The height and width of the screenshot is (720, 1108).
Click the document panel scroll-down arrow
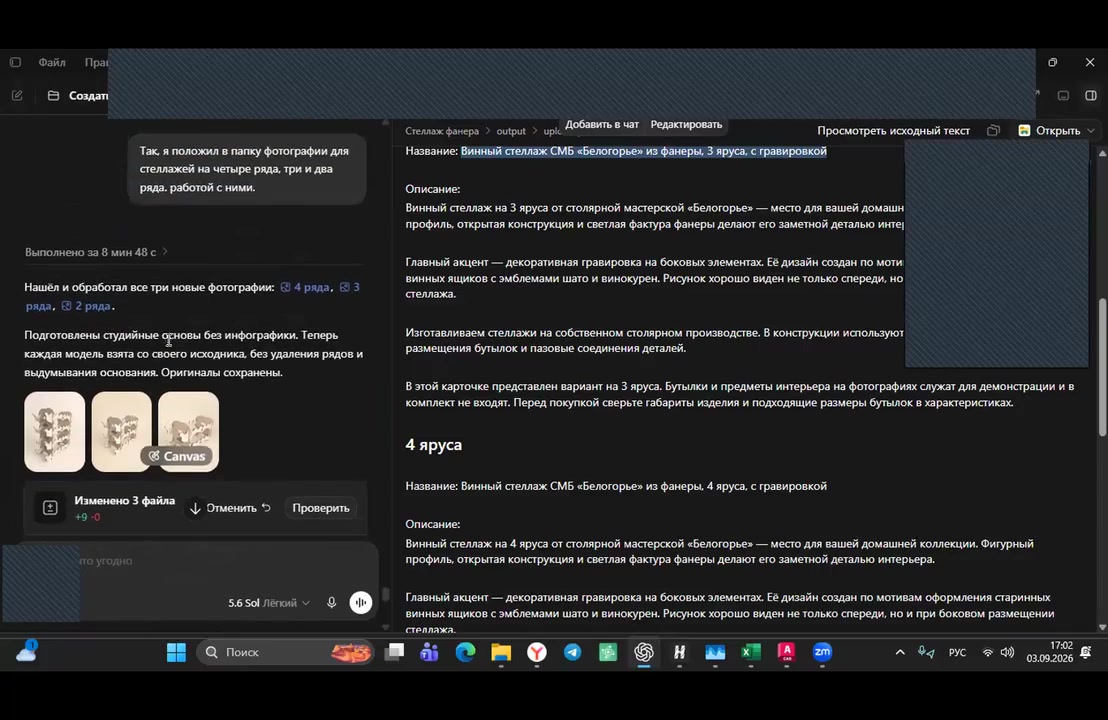(1102, 627)
